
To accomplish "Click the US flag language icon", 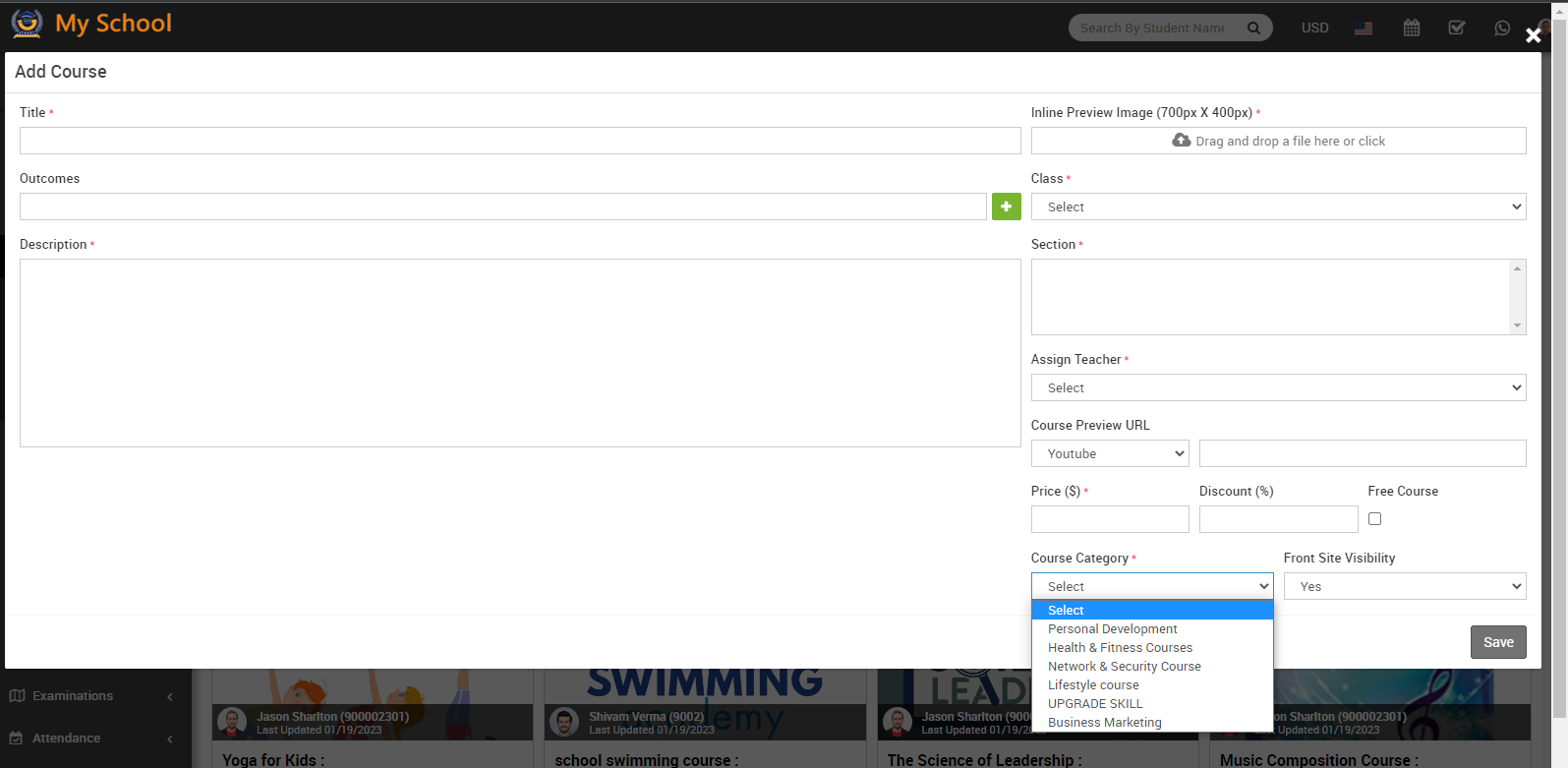I will tap(1364, 28).
